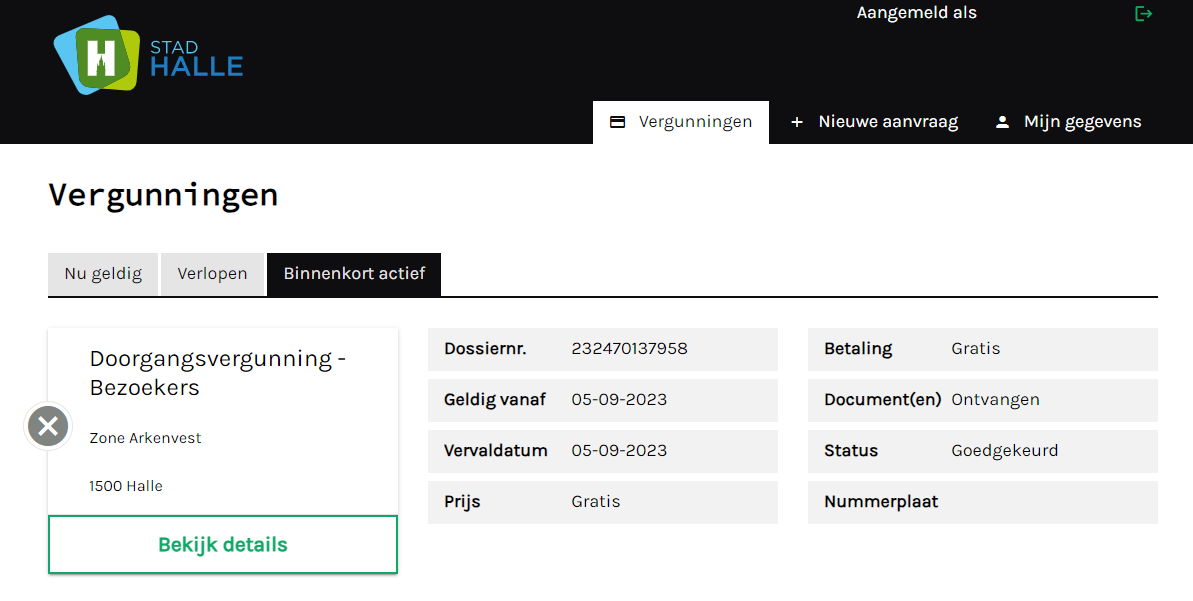Select the Binnenkort actief tab
Screen dimensions: 1193x601
coord(353,273)
